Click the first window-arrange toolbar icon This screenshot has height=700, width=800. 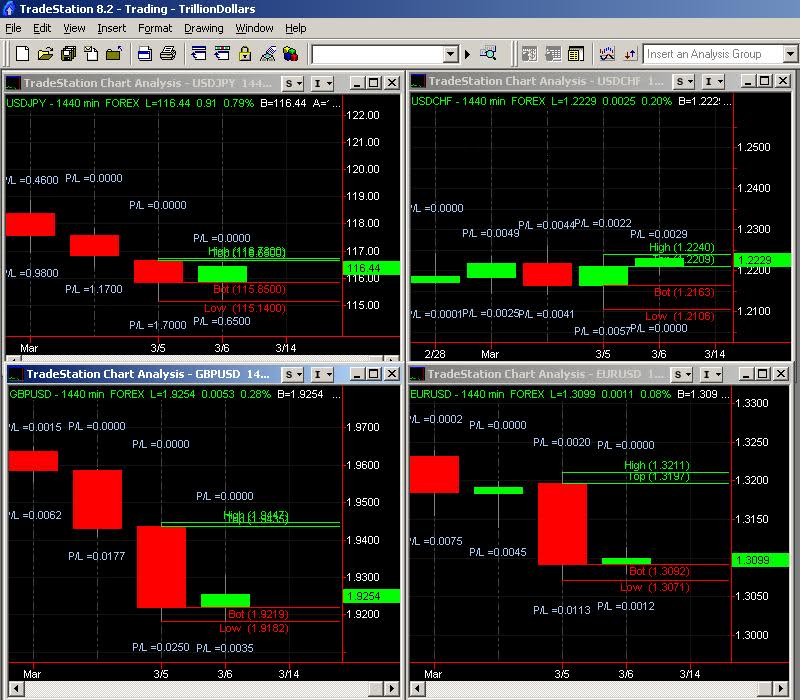pos(198,53)
